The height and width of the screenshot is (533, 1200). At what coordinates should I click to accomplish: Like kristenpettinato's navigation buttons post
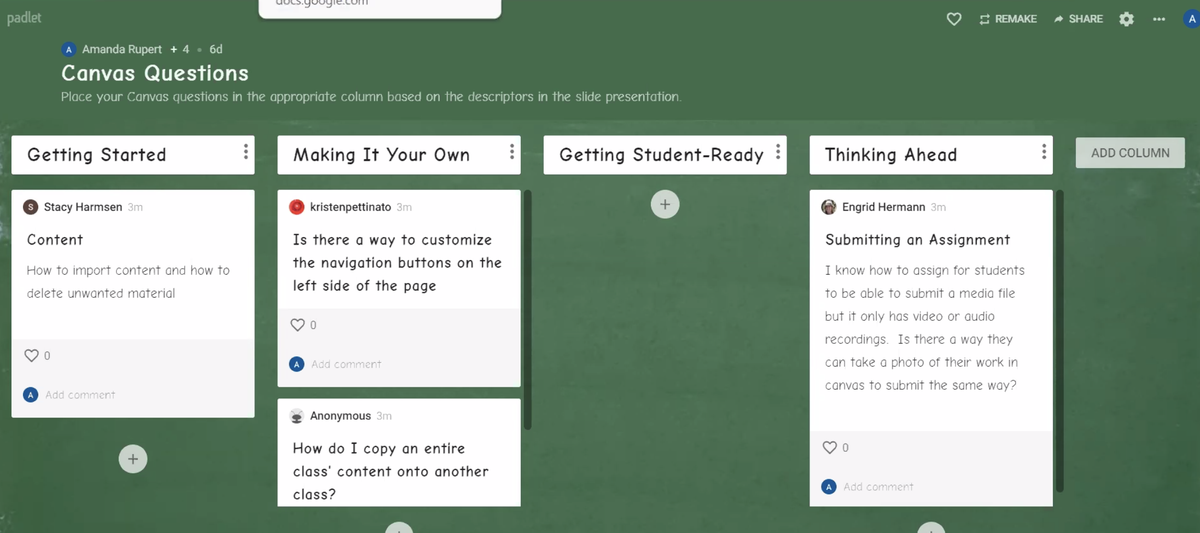click(297, 325)
